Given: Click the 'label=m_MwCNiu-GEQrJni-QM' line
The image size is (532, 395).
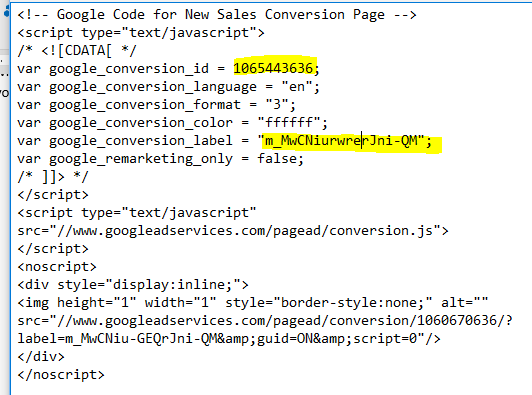Looking at the screenshot, I should (229, 339).
